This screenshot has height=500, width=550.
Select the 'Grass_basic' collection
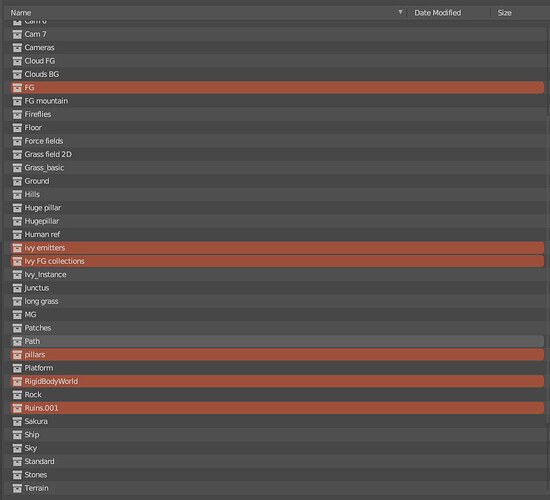[277, 168]
